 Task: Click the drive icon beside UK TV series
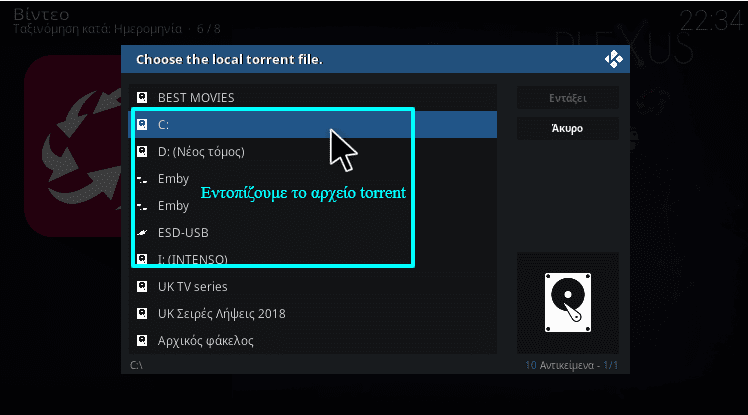coord(142,287)
